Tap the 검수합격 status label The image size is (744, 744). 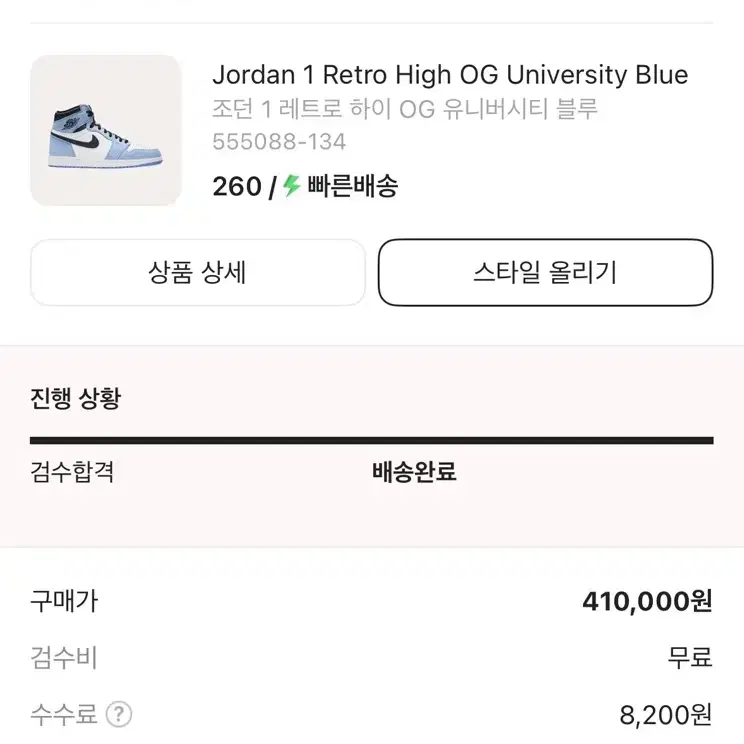click(x=72, y=472)
